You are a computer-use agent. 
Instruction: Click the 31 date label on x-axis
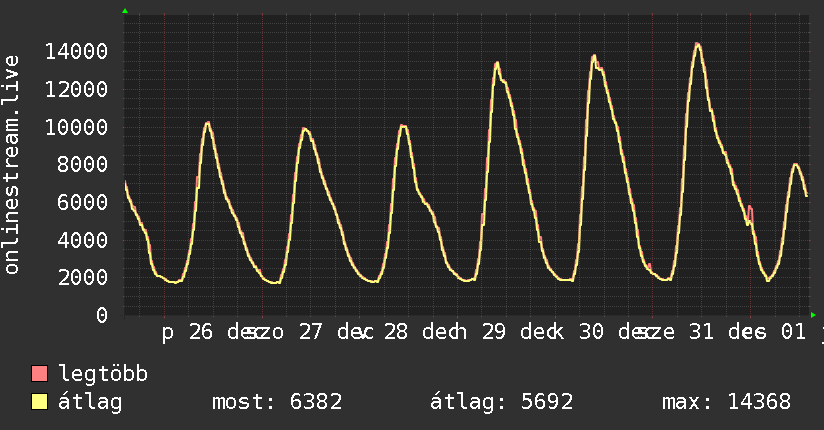click(x=701, y=332)
